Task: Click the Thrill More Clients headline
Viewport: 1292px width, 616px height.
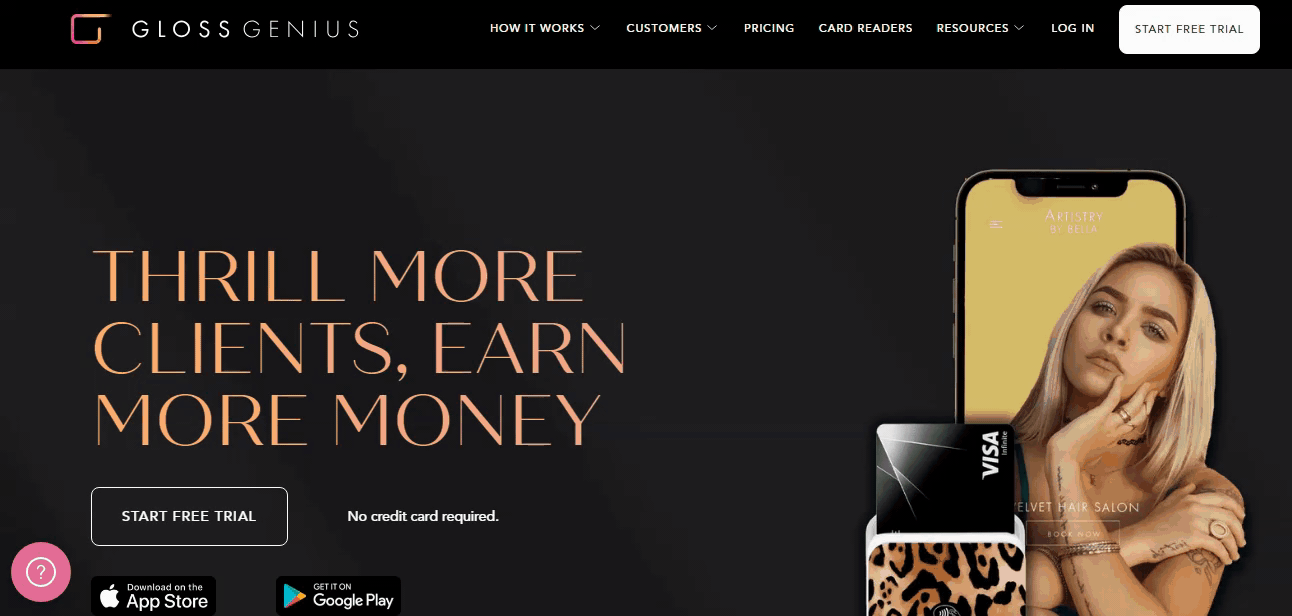Action: pos(359,347)
